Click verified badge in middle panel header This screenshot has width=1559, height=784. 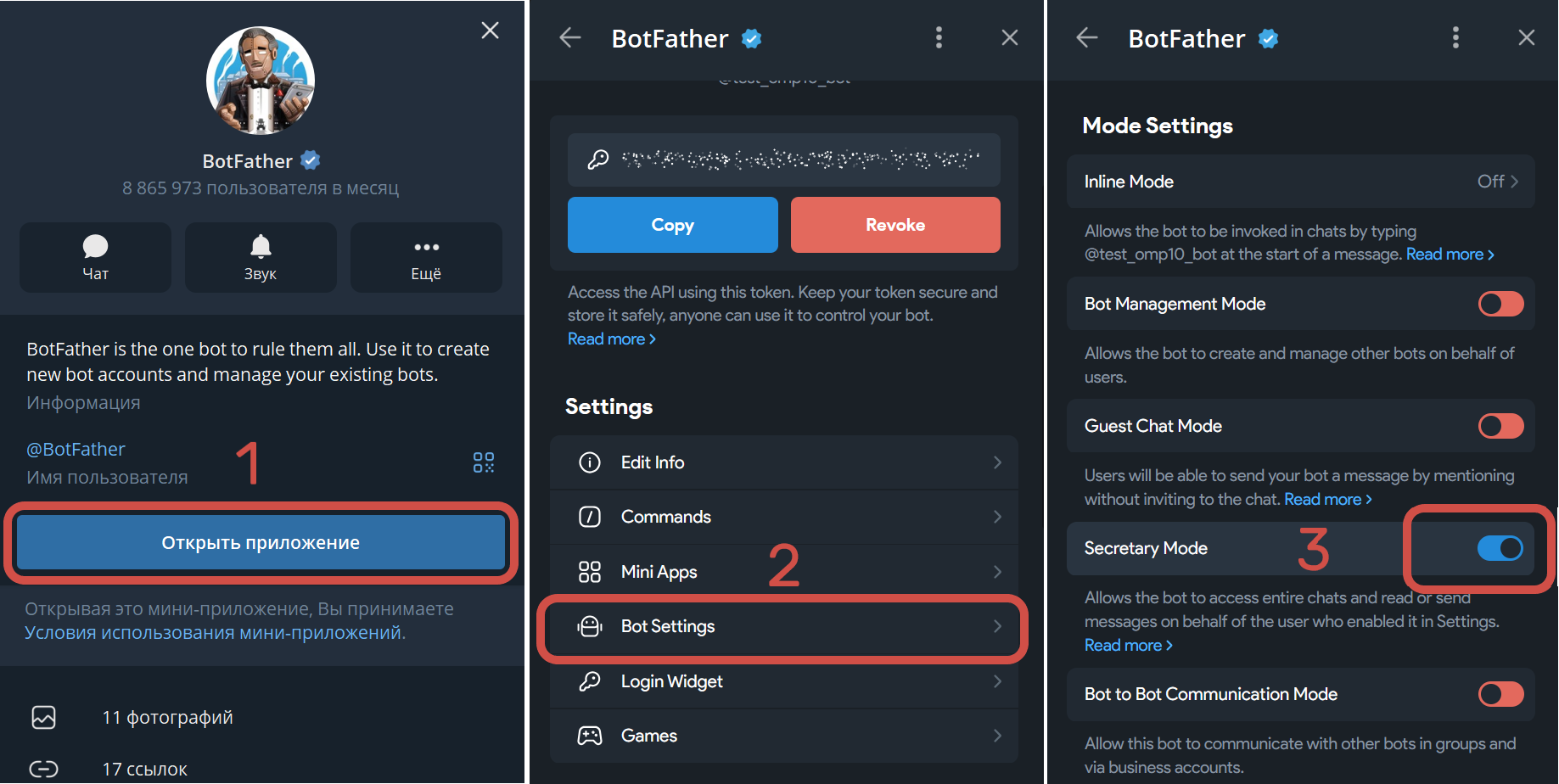coord(751,38)
